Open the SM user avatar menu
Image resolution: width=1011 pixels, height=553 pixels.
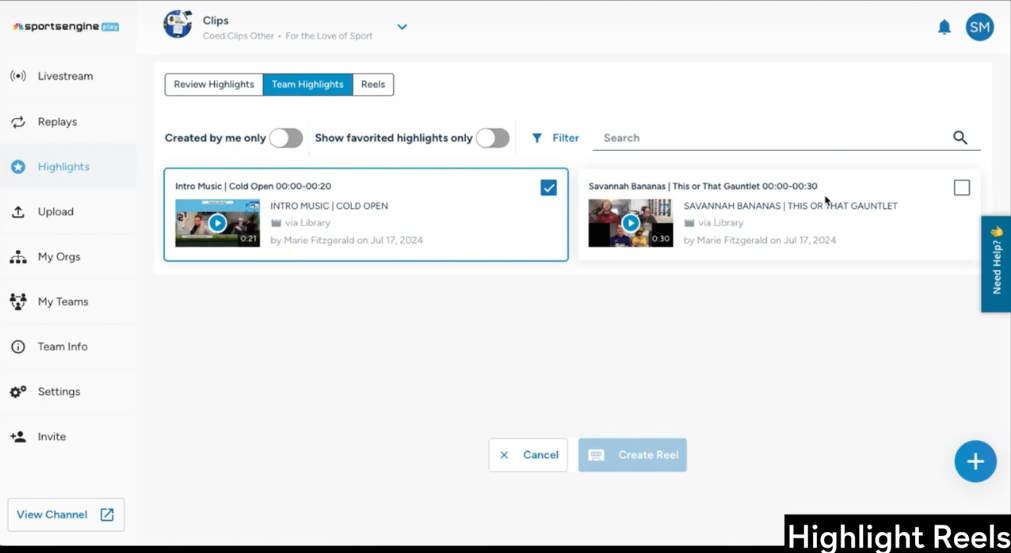pyautogui.click(x=979, y=27)
